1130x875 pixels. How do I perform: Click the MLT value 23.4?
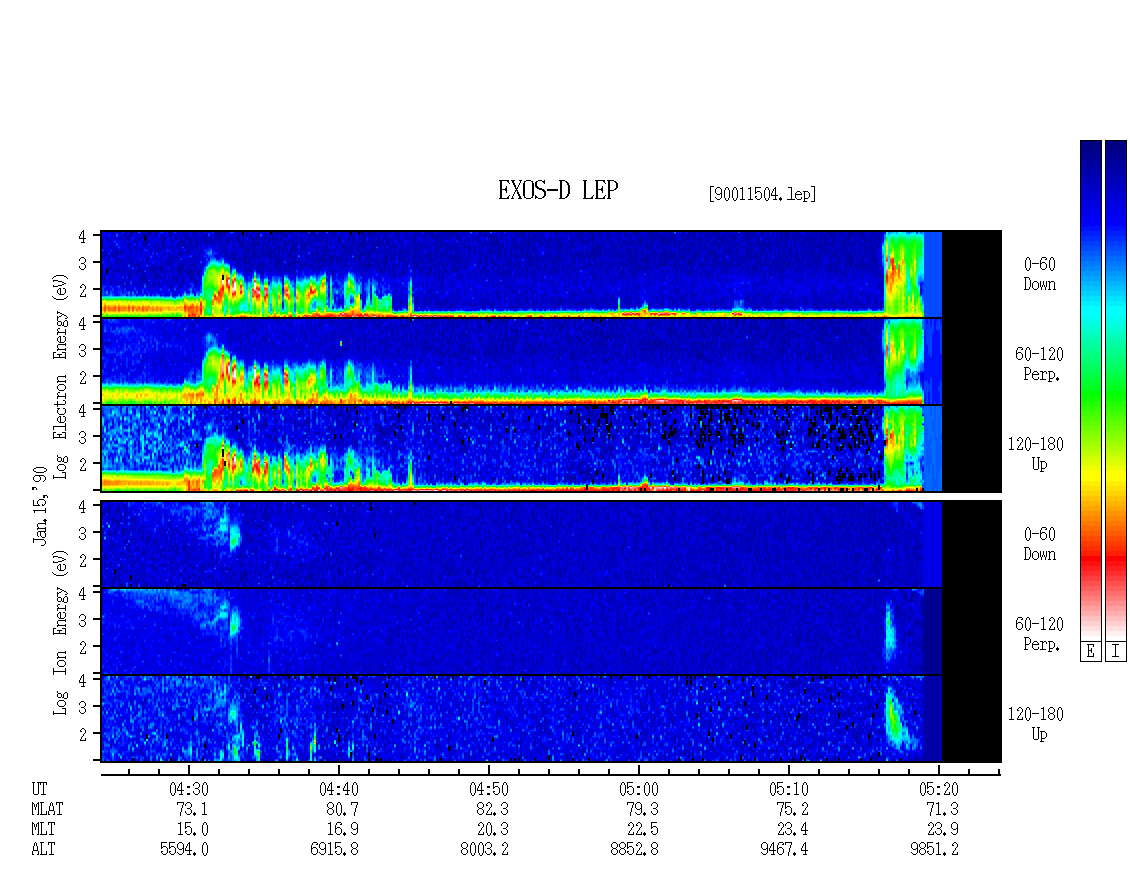(792, 830)
